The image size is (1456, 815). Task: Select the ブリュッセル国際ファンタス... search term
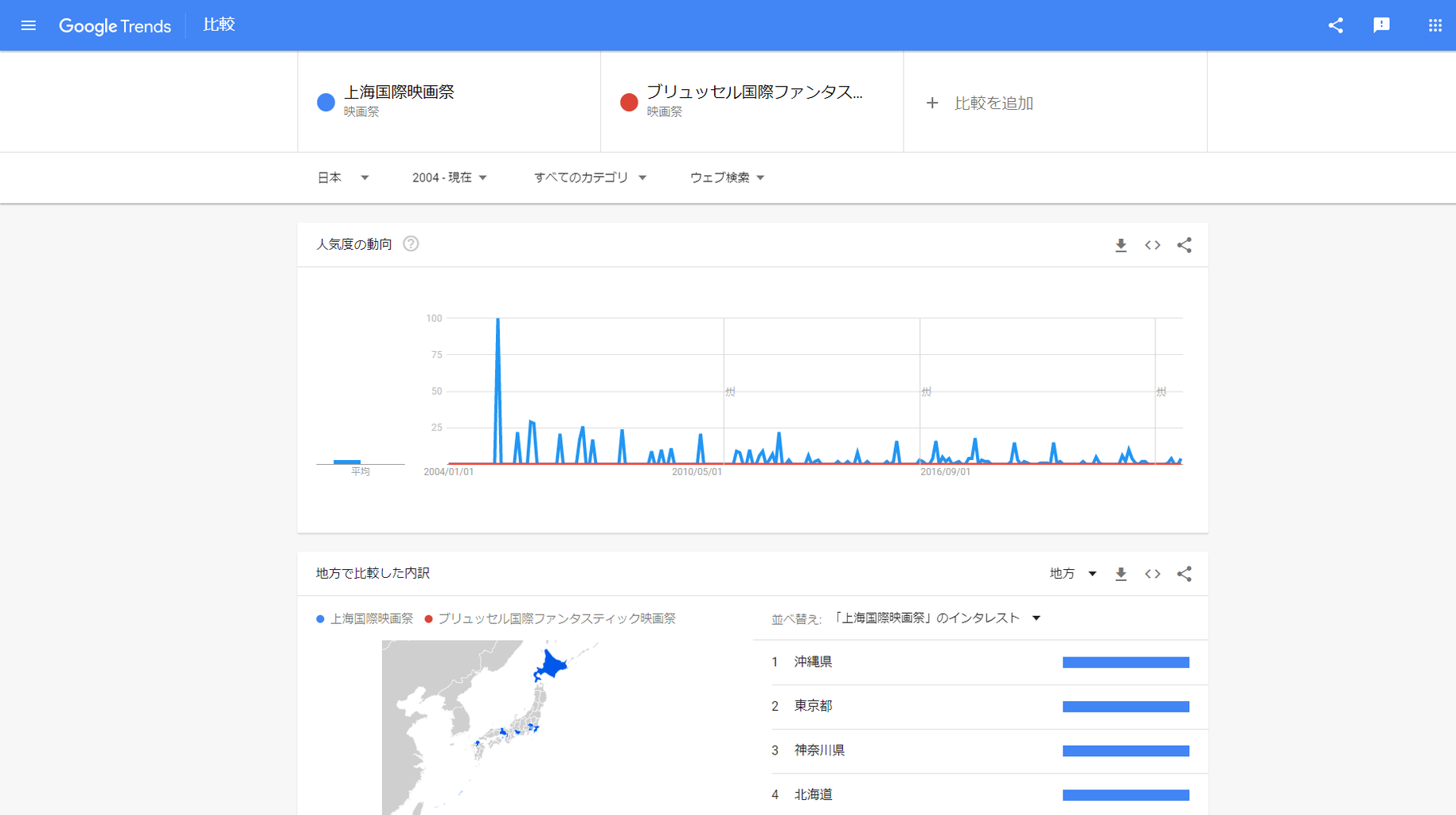pyautogui.click(x=752, y=102)
